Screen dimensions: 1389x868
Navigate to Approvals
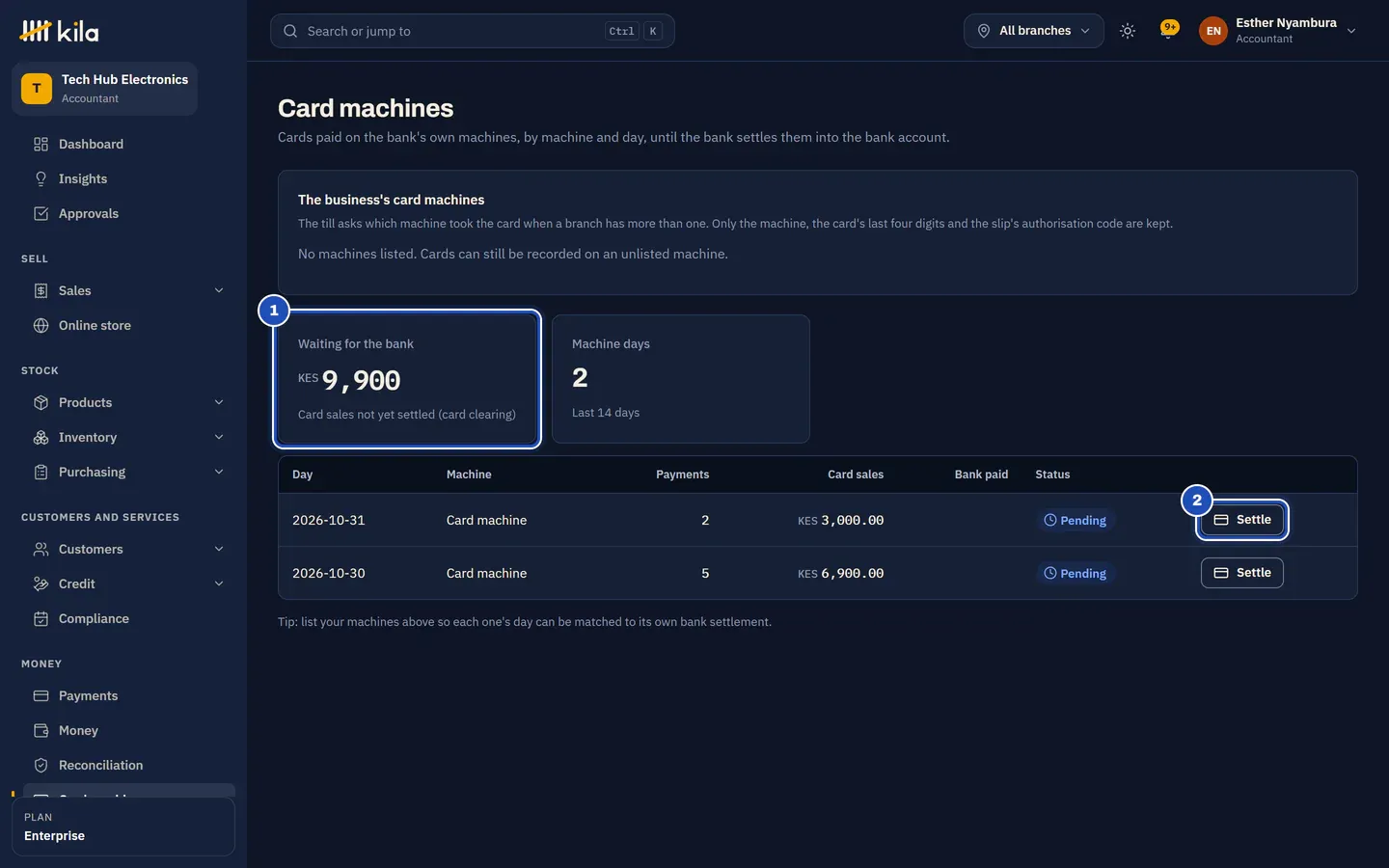click(123, 213)
